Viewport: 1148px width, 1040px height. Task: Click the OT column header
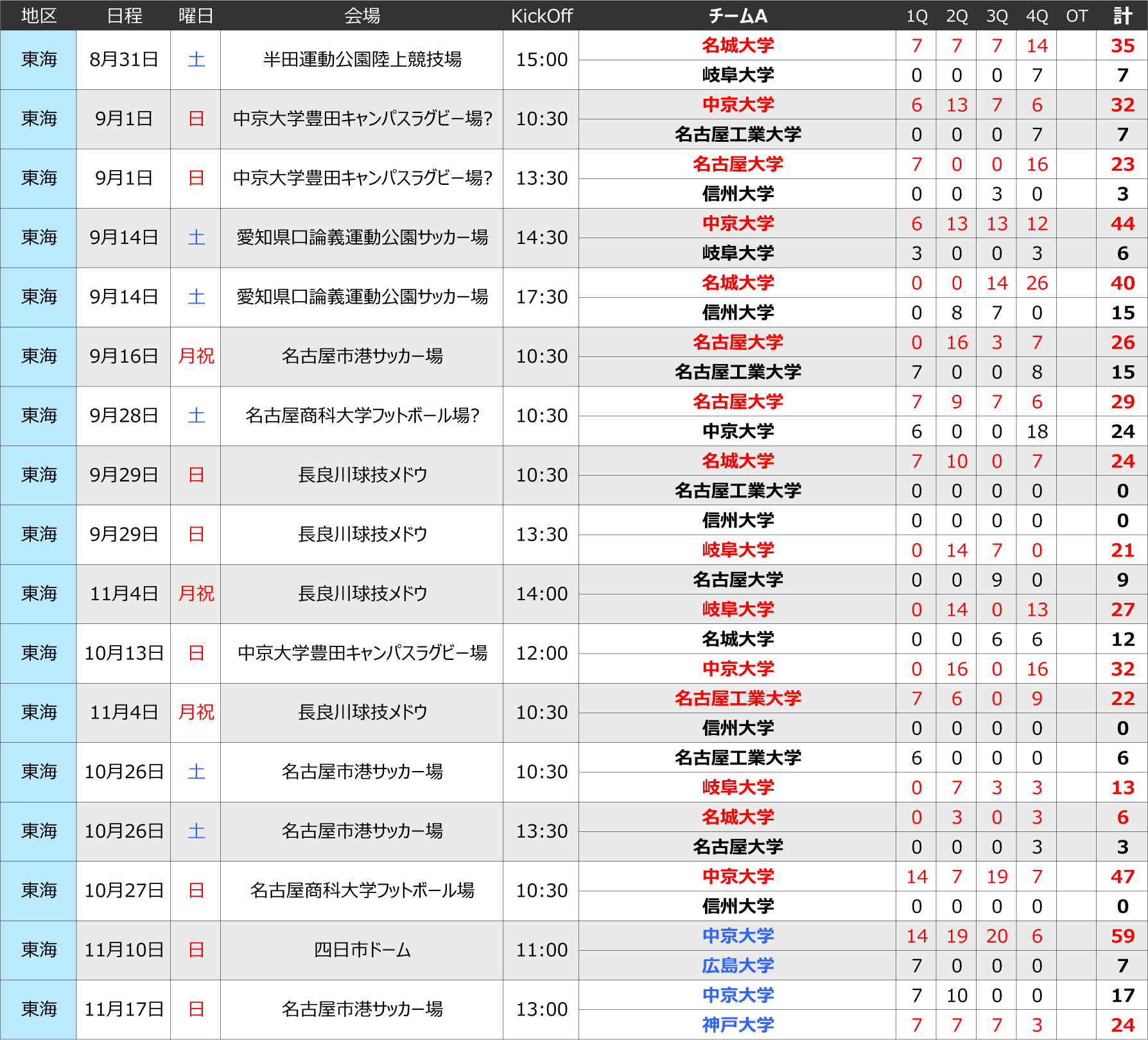click(x=1077, y=15)
